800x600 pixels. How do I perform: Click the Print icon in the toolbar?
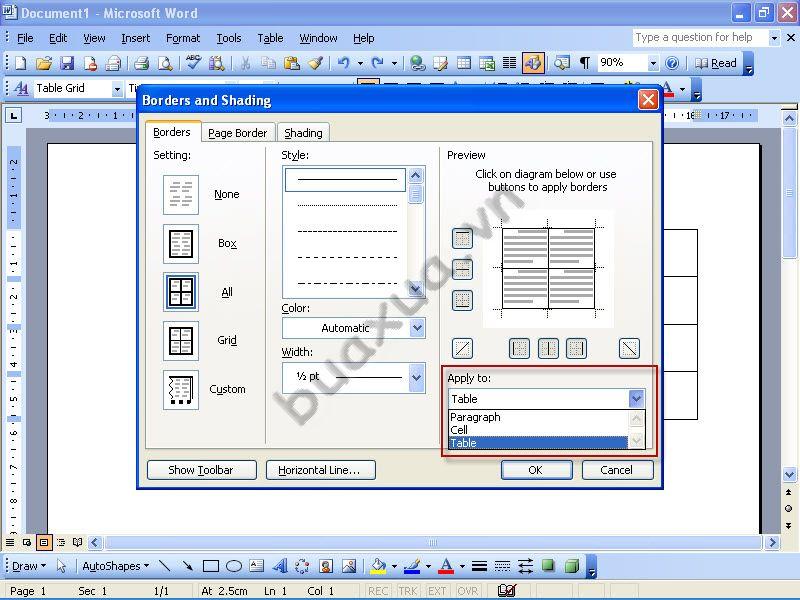pos(141,63)
